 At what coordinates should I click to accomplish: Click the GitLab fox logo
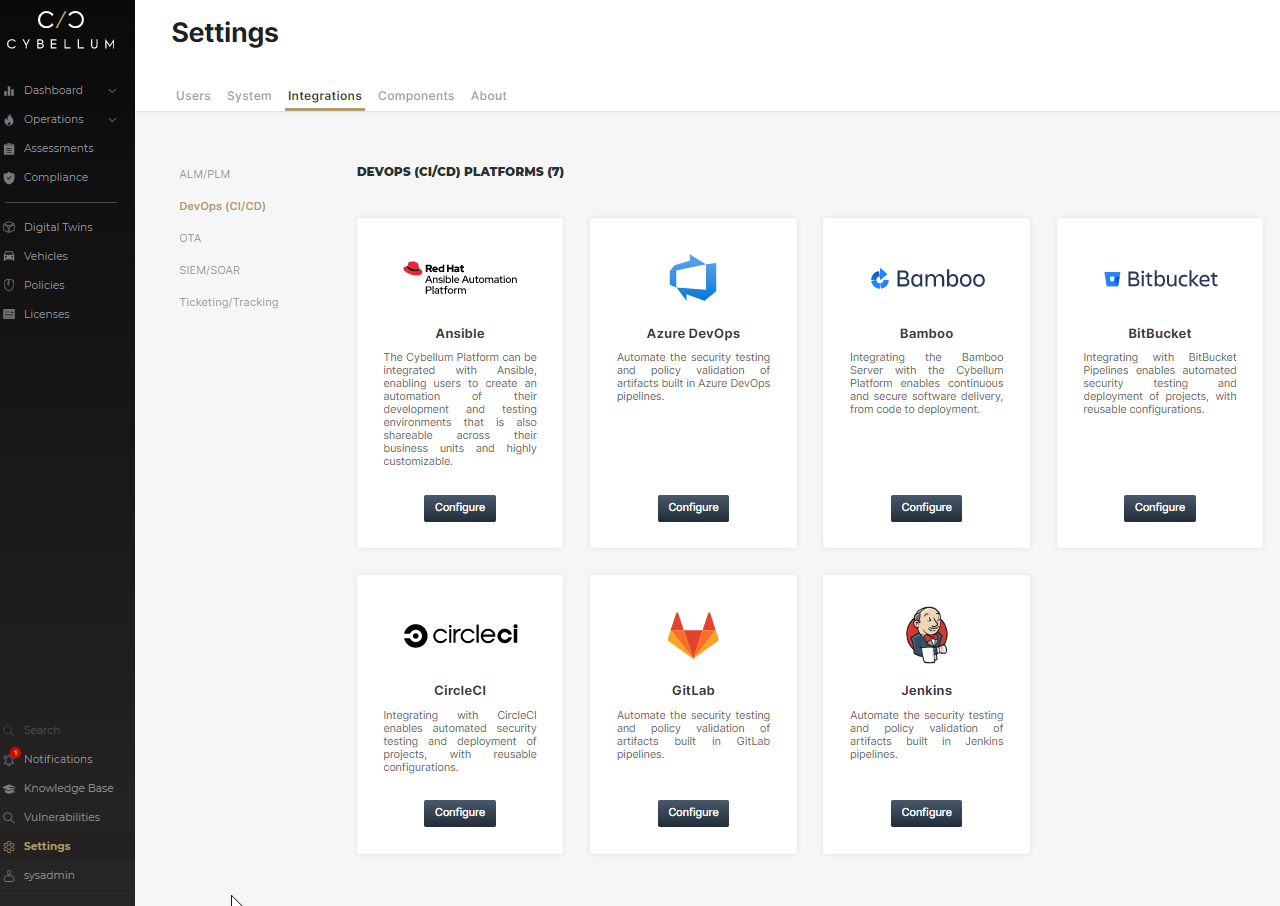(693, 634)
